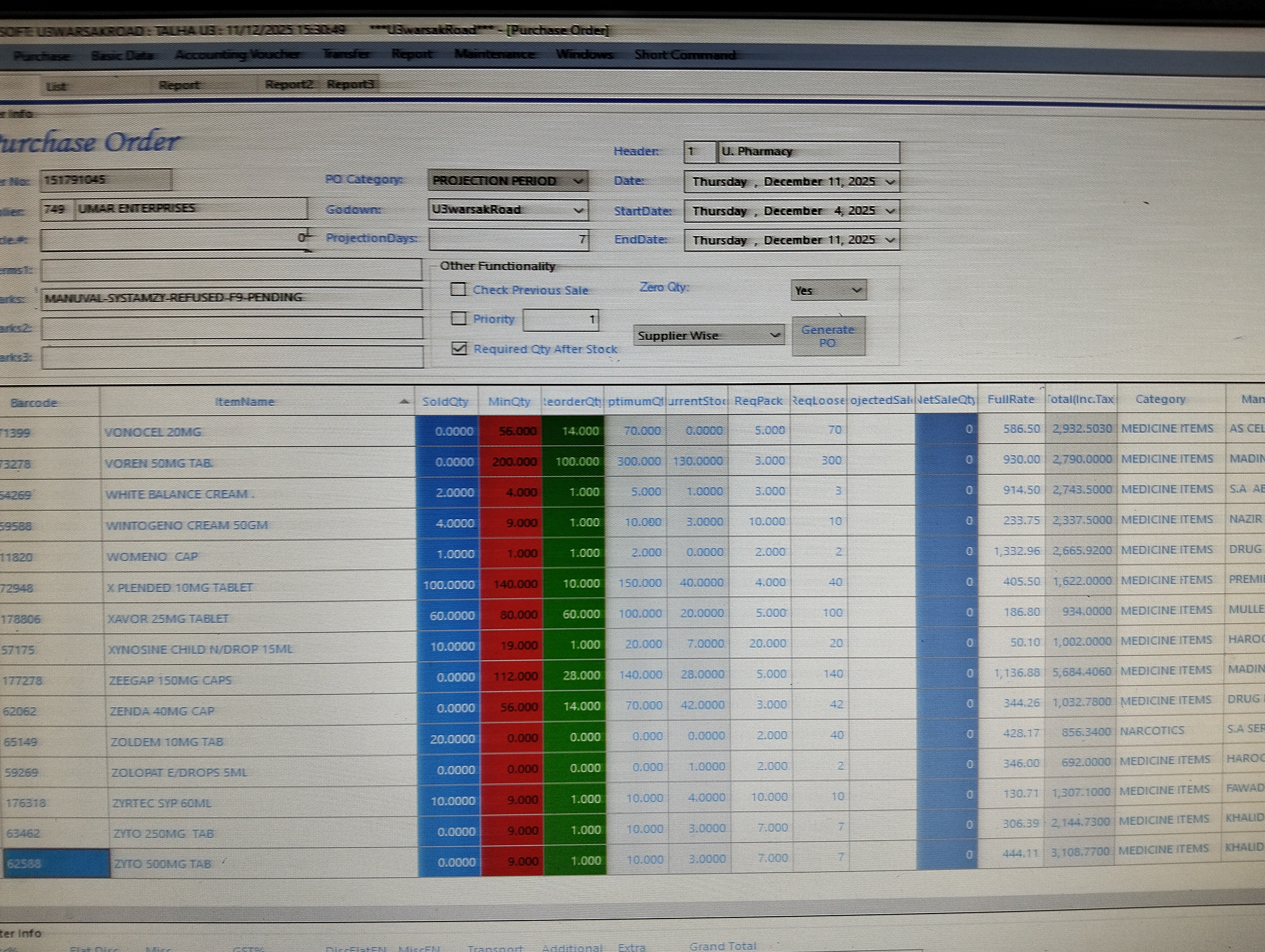Viewport: 1265px width, 952px height.
Task: Click the List toolbar button
Action: click(56, 86)
